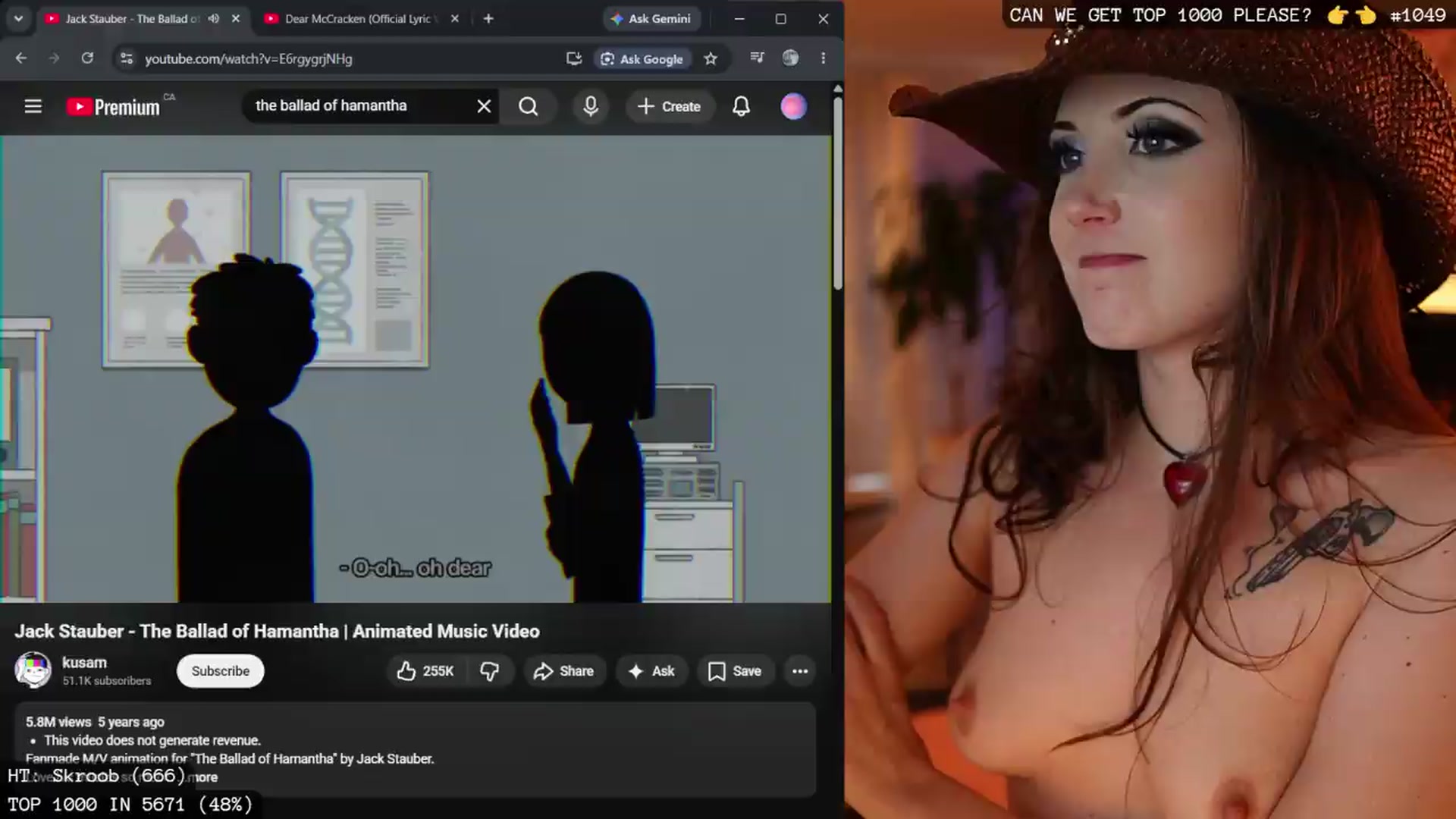Search with your voice microphone
Screen dimensions: 1456x819
(591, 106)
